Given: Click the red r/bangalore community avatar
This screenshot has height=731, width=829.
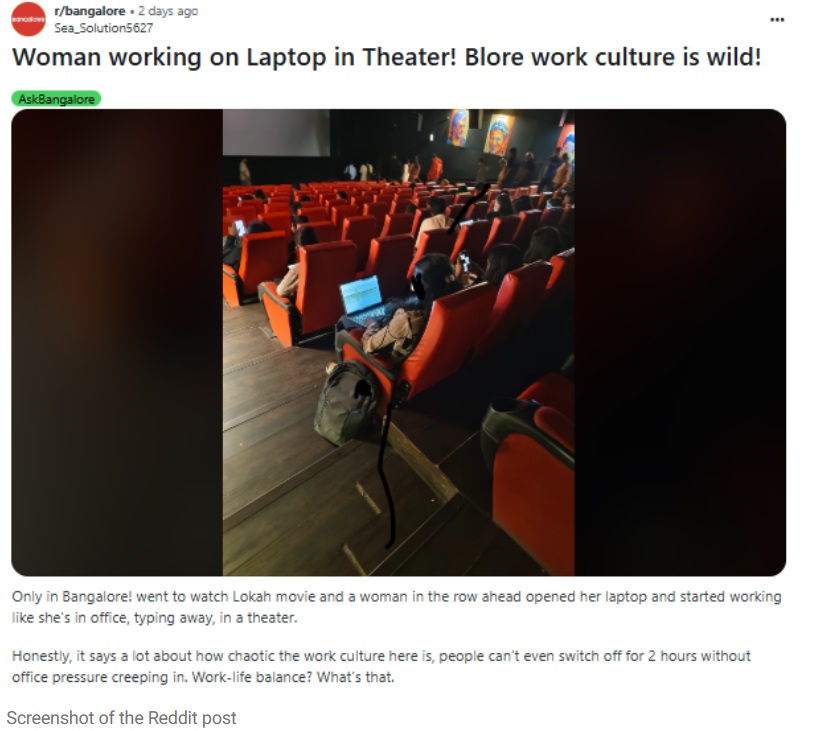Looking at the screenshot, I should [x=29, y=19].
